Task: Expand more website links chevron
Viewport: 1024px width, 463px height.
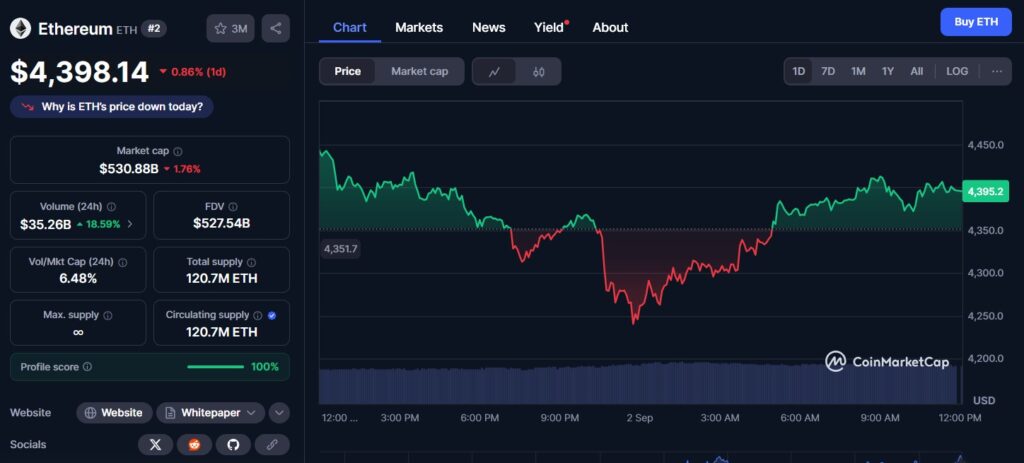Action: click(x=279, y=413)
